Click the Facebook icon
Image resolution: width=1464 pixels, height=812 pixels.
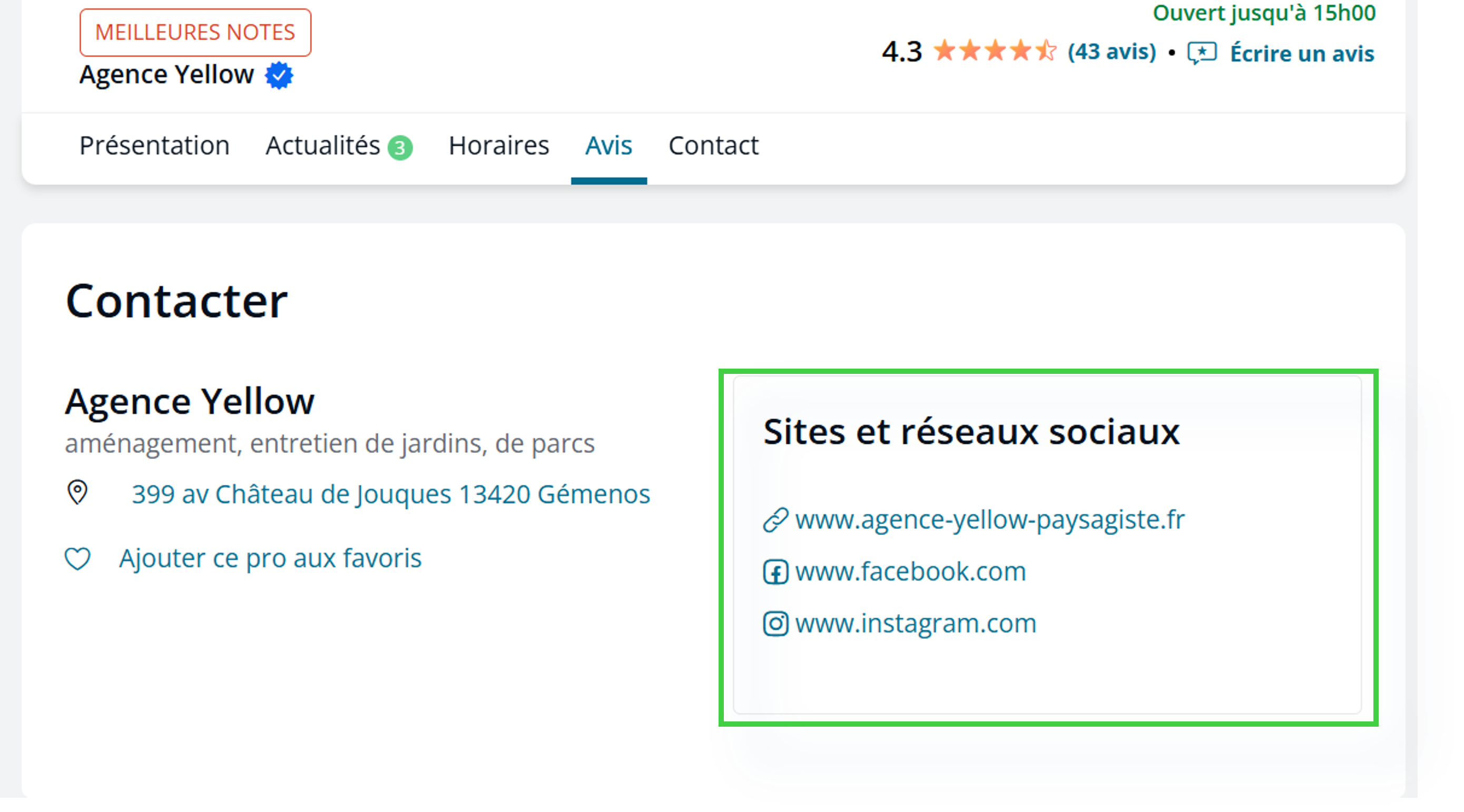(x=775, y=572)
